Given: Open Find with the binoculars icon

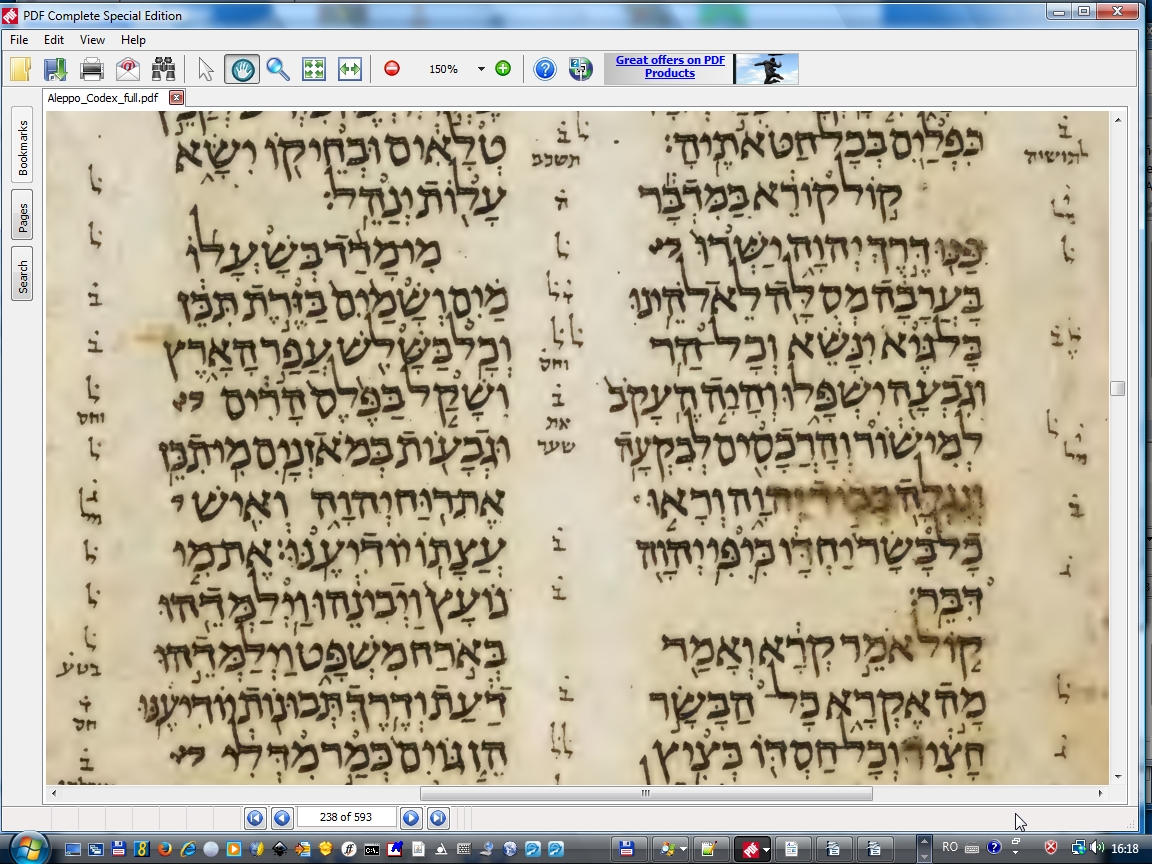Looking at the screenshot, I should click(163, 69).
